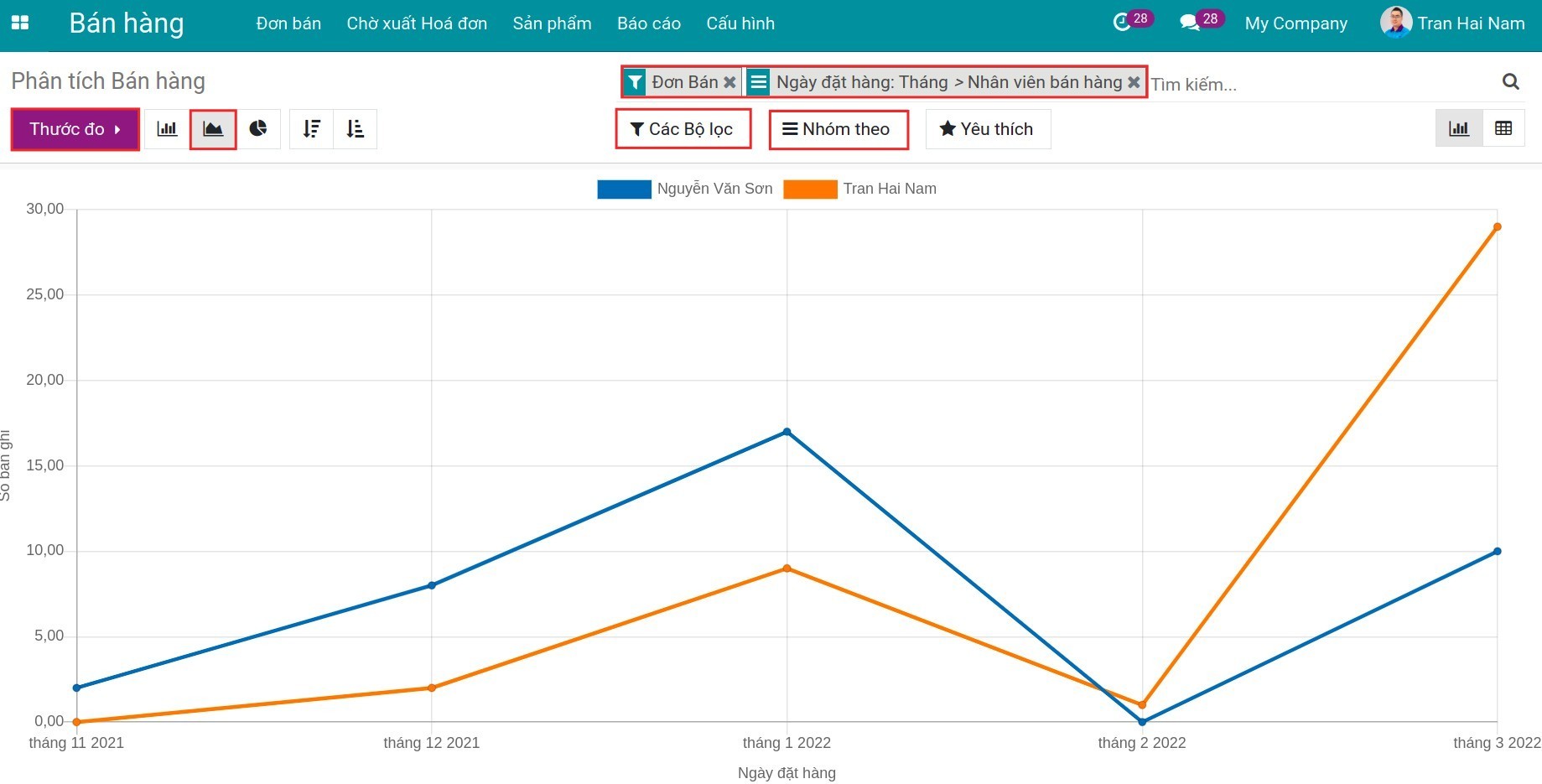The width and height of the screenshot is (1542, 784).
Task: Open the Báo cáo menu
Action: coord(649,23)
